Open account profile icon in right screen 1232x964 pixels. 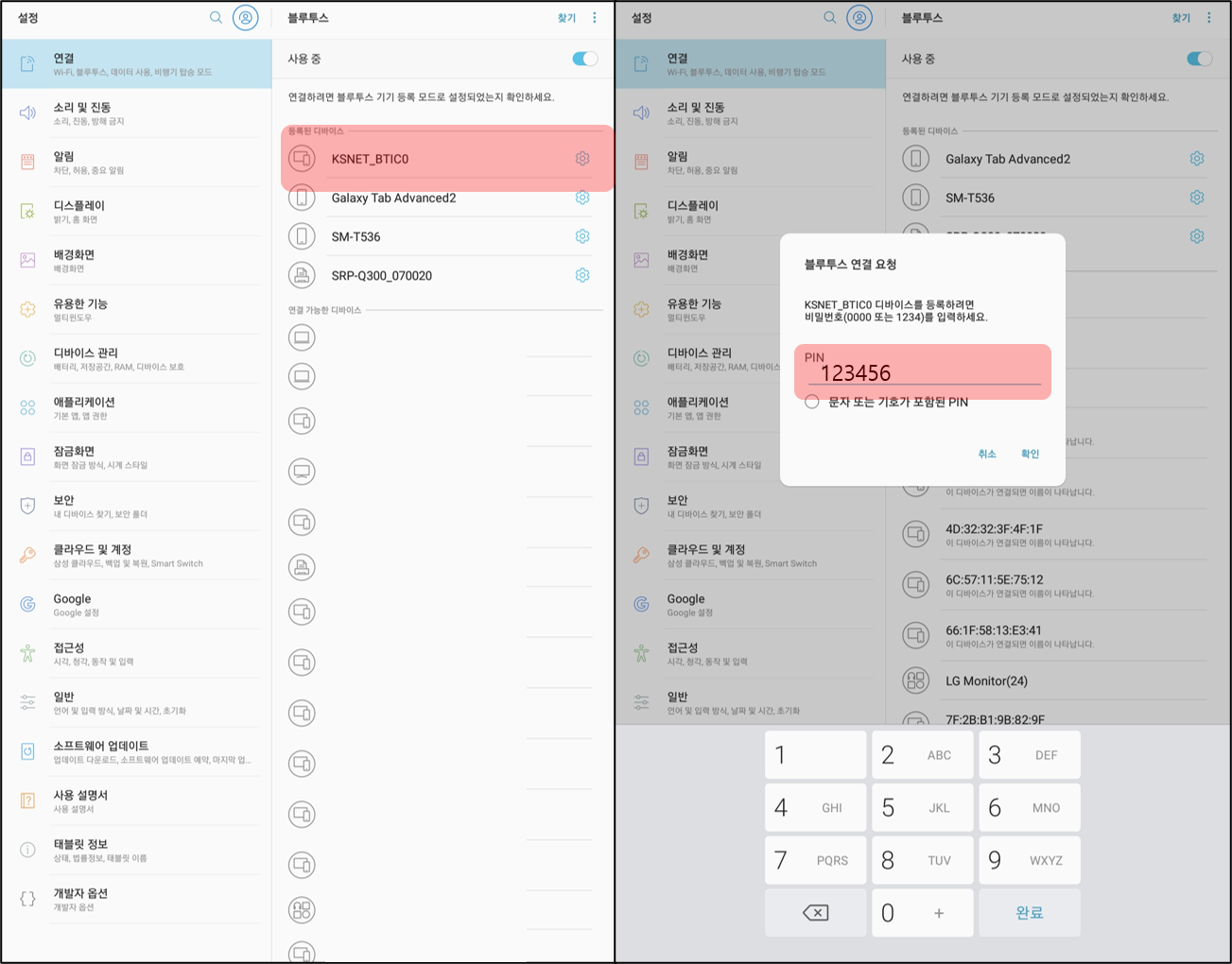[x=859, y=17]
